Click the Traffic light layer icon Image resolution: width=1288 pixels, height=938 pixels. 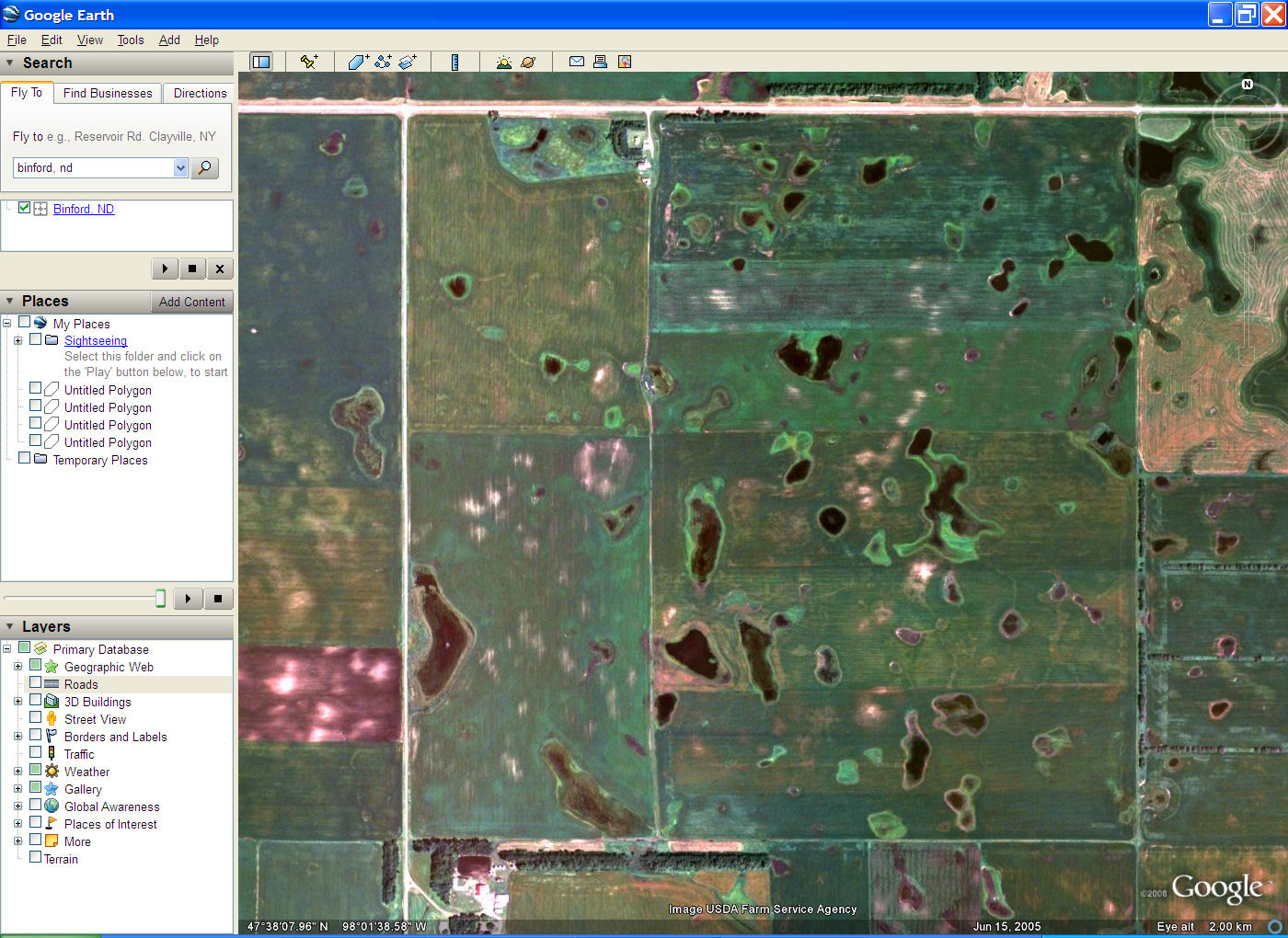tap(52, 754)
